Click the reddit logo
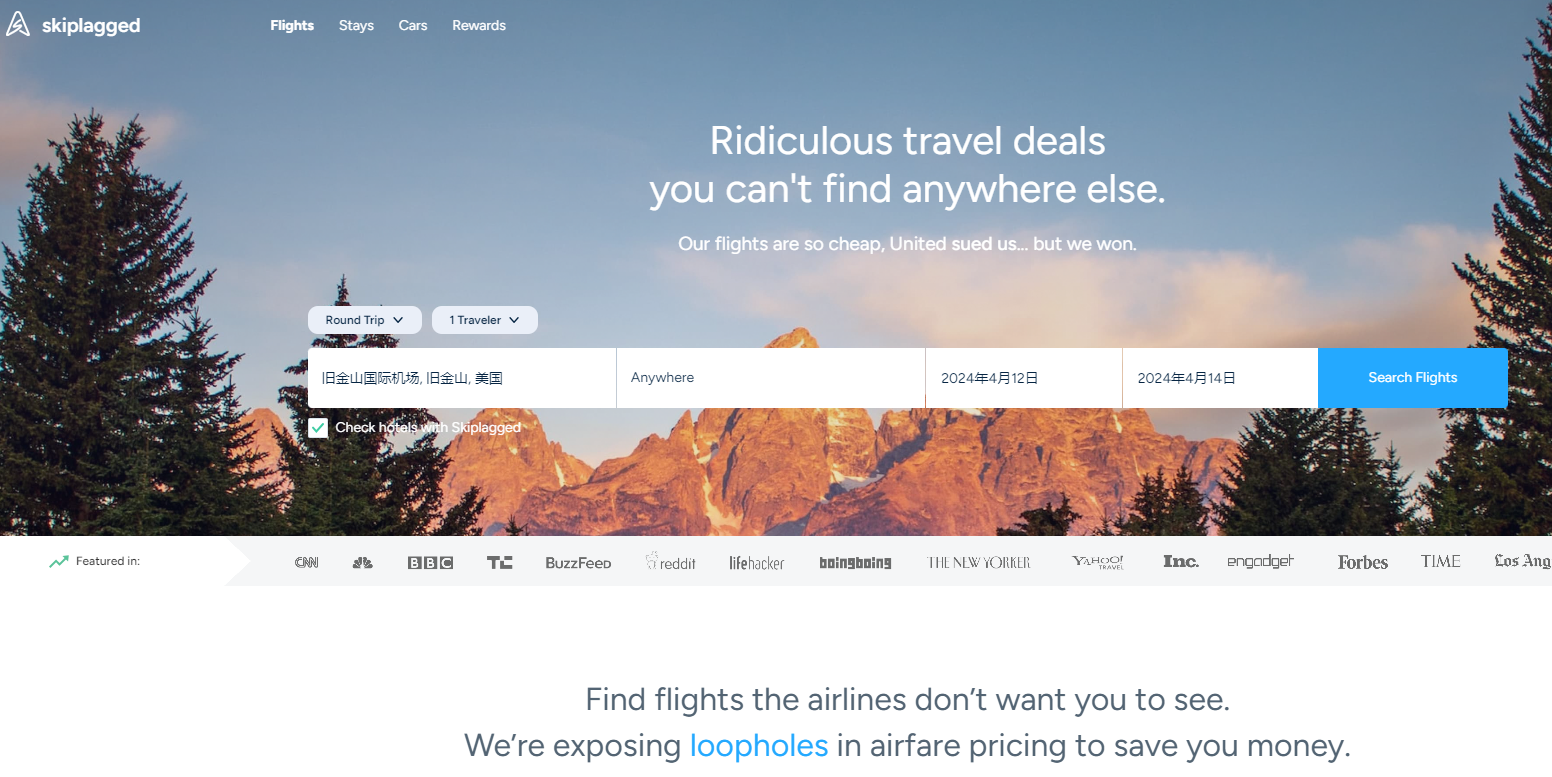 coord(671,562)
